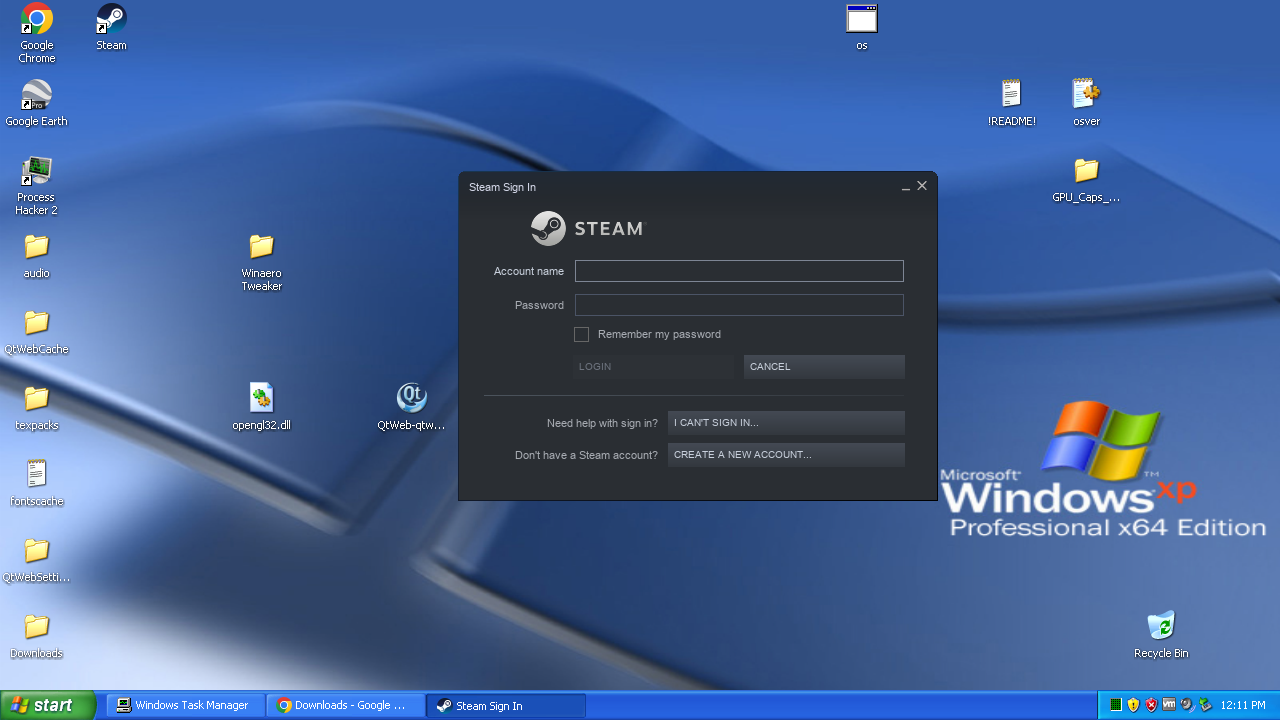
Task: Select the opengl32.dll file icon
Action: point(262,399)
